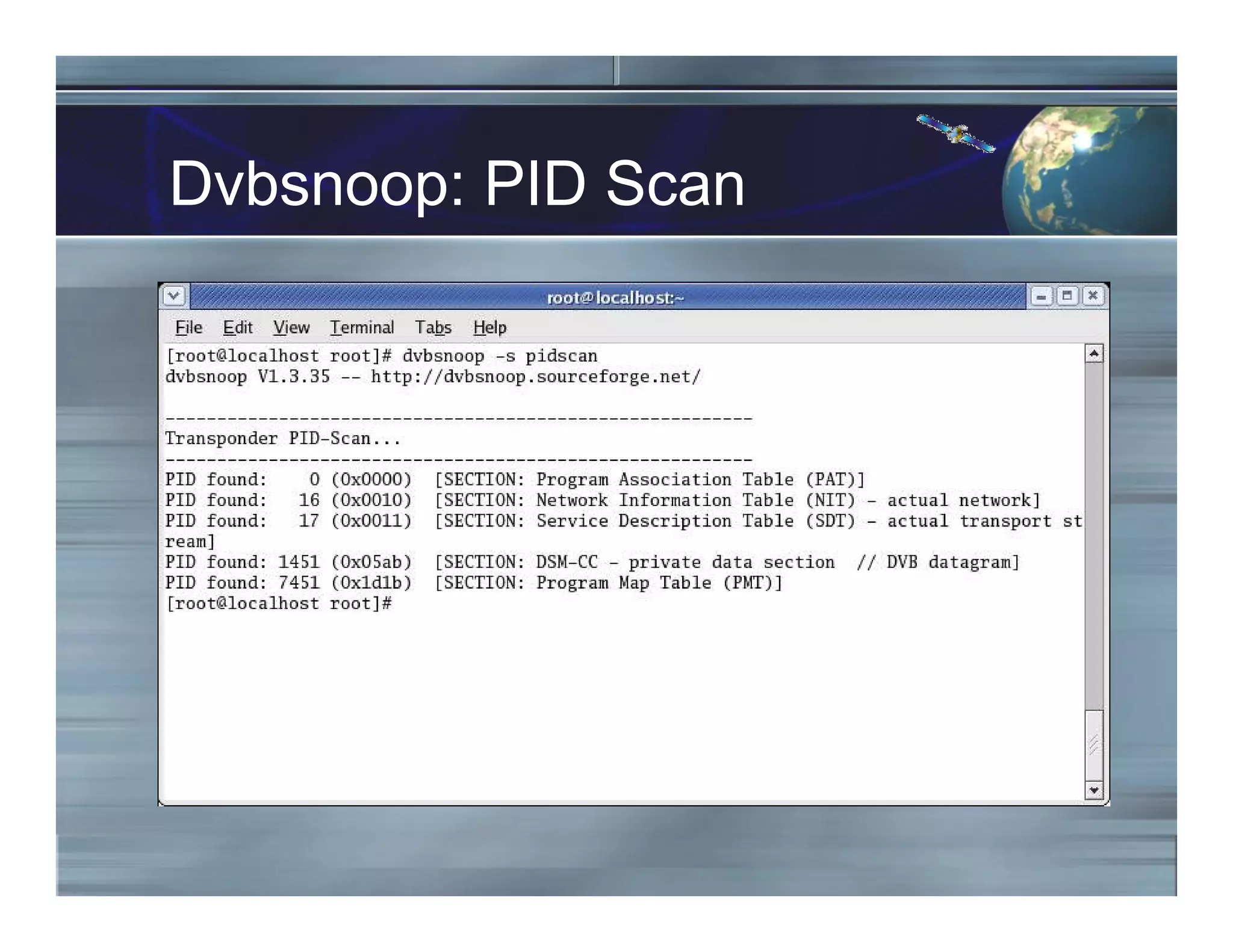
Task: Click the PID value 1451 (0x05ab)
Action: tap(345, 562)
